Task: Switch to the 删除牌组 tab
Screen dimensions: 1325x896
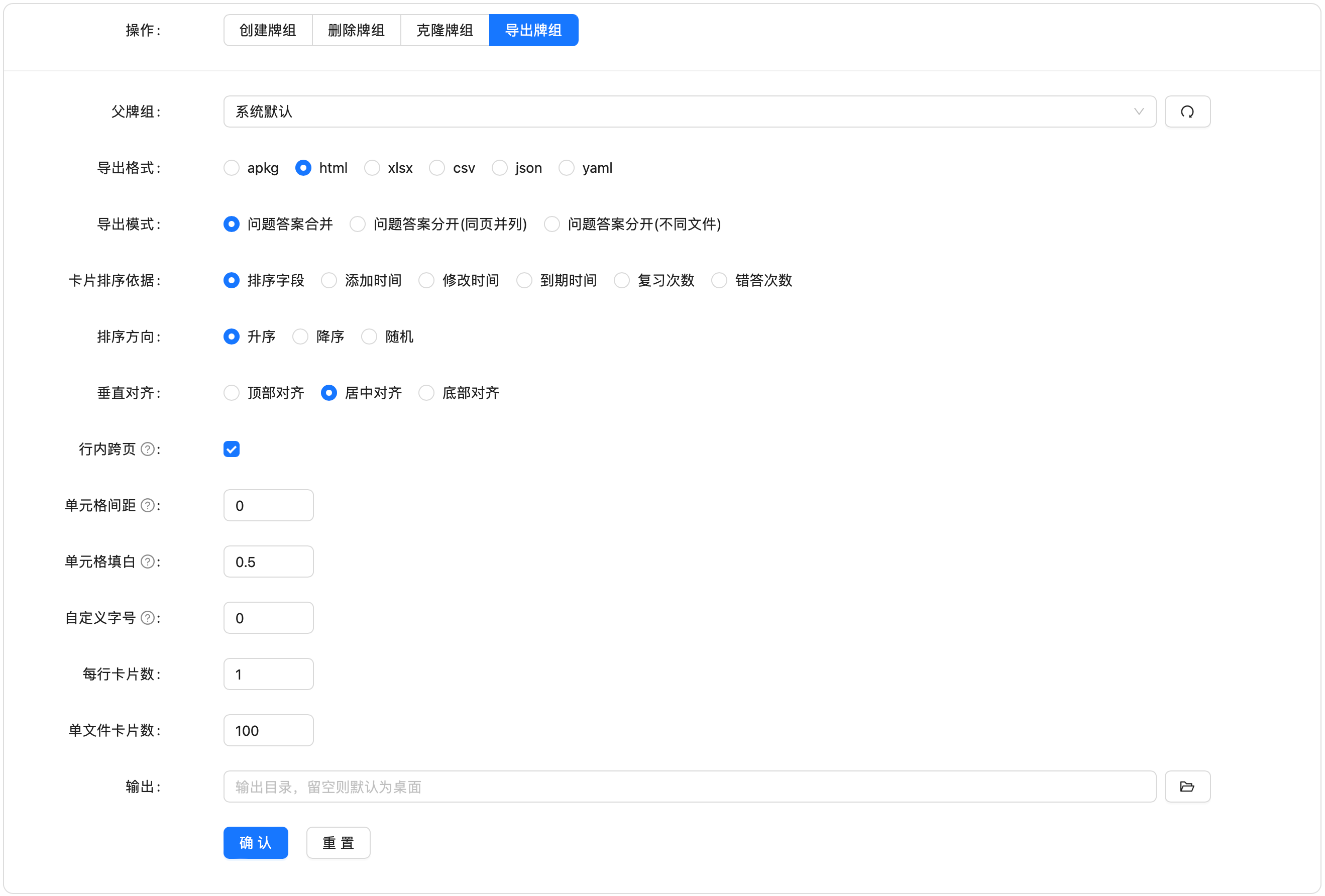Action: coord(356,30)
